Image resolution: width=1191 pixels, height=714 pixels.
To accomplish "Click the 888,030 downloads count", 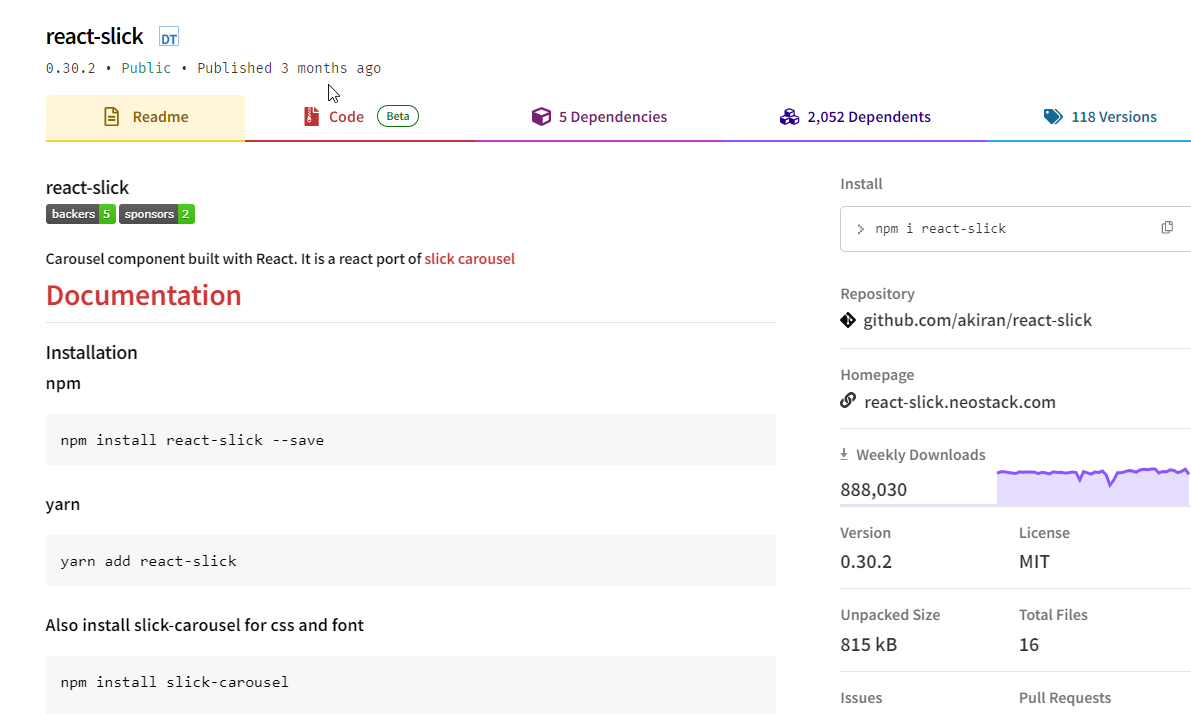I will coord(874,490).
